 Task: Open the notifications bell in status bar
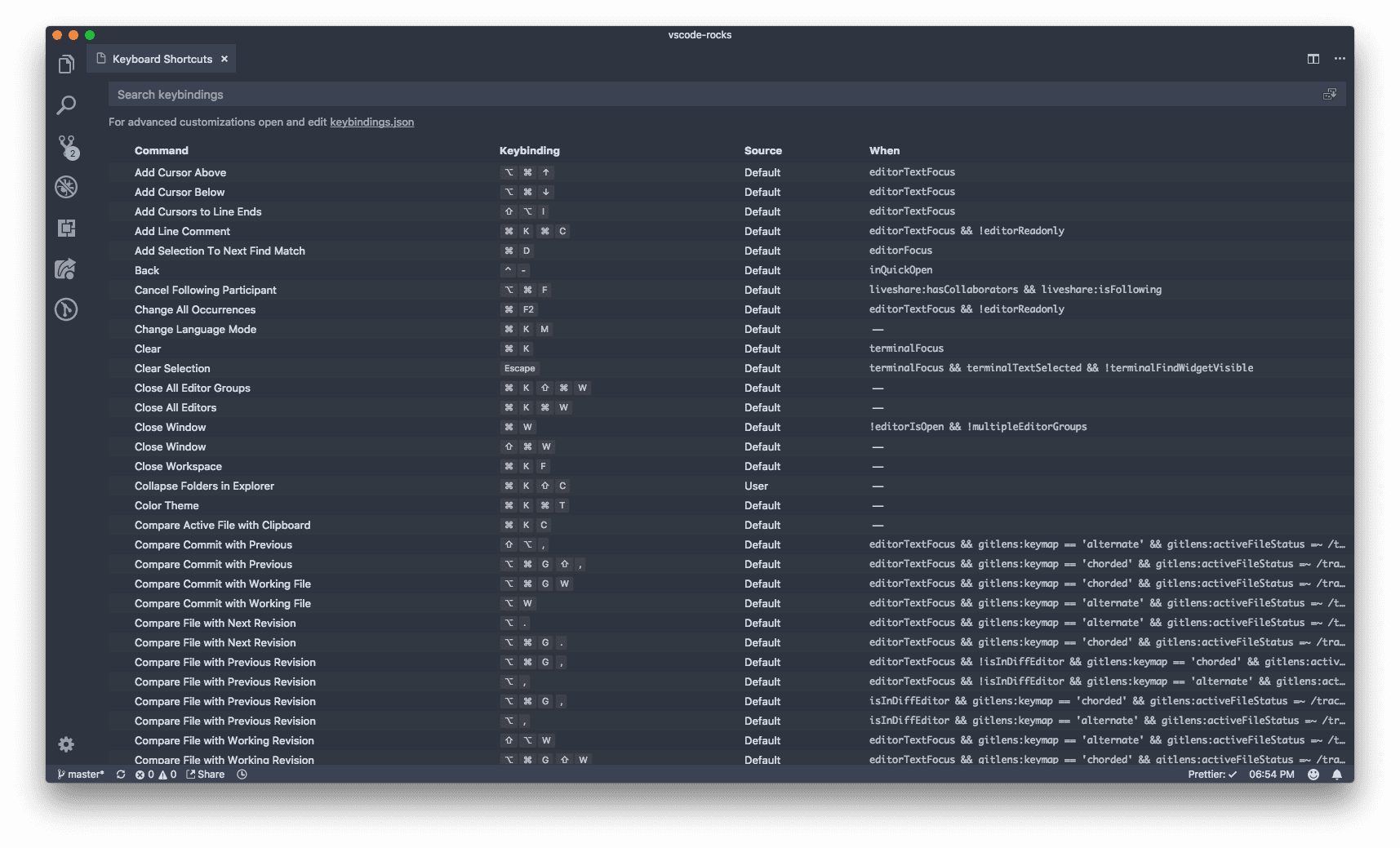(1336, 775)
